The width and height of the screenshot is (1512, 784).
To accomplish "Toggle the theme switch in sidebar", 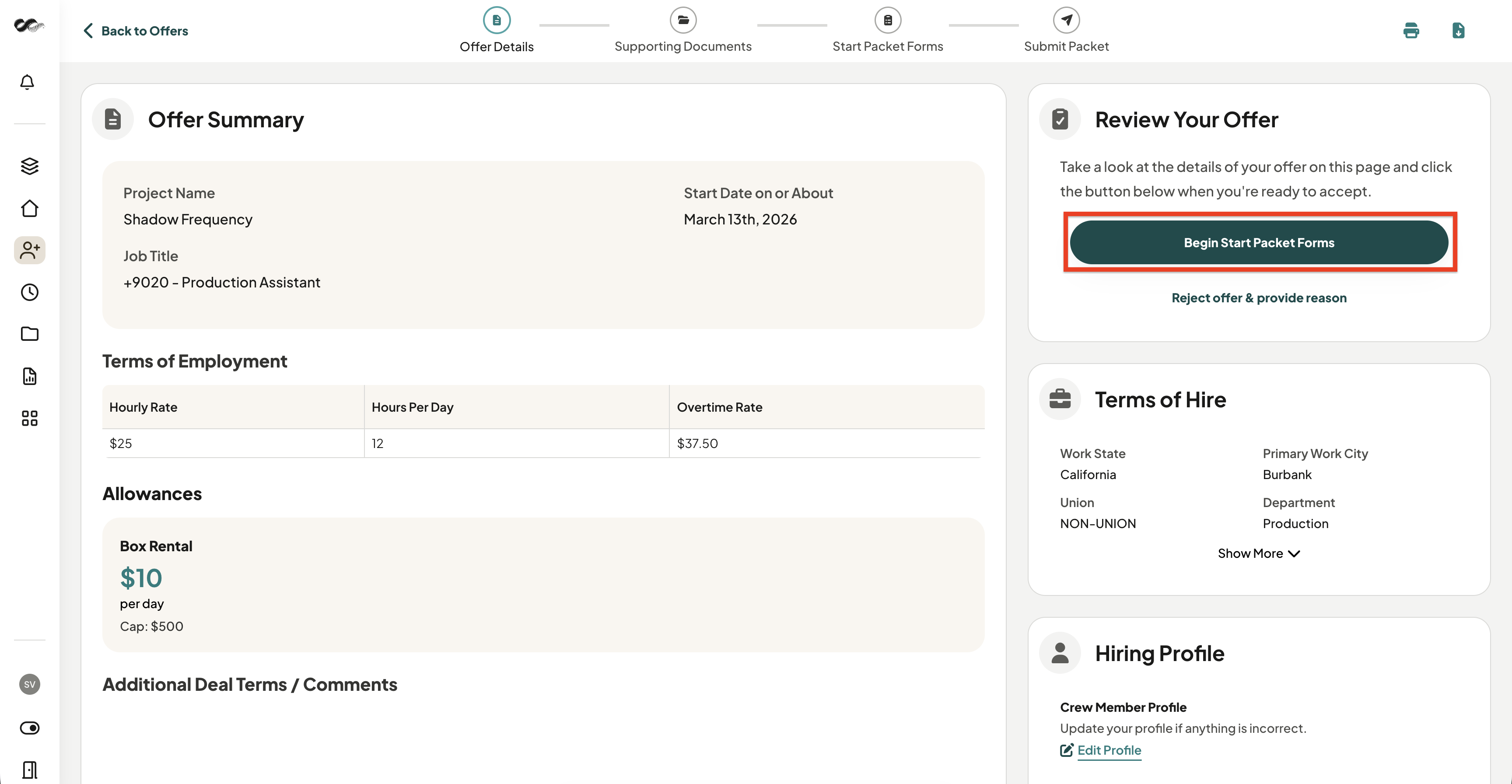I will click(x=29, y=728).
